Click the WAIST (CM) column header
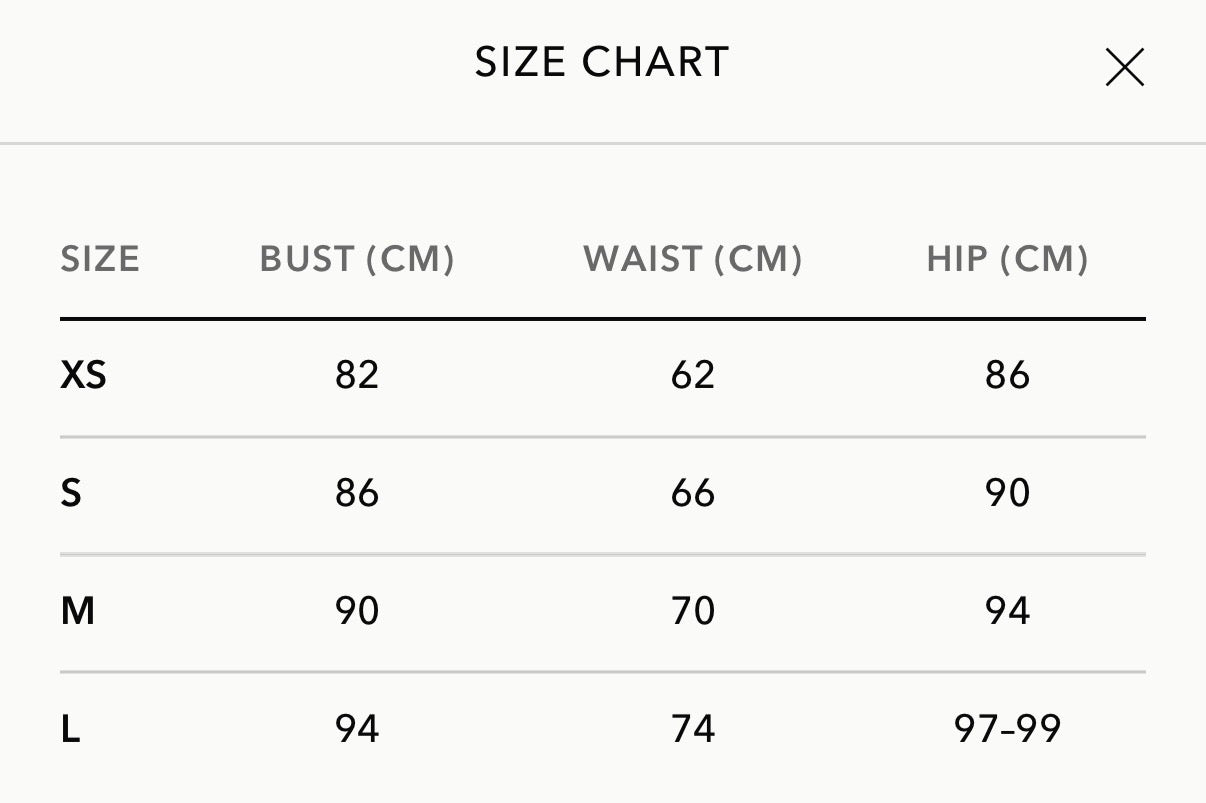1206x803 pixels. click(693, 259)
